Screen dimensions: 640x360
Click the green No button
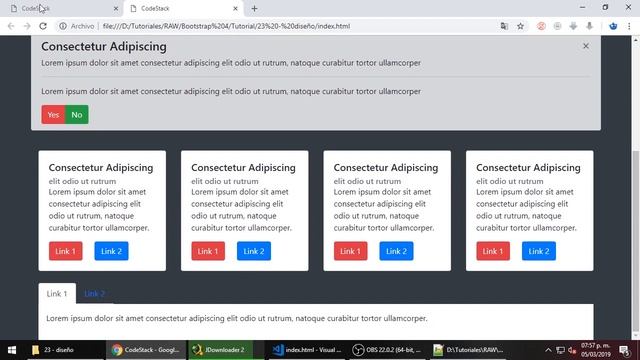coord(77,115)
